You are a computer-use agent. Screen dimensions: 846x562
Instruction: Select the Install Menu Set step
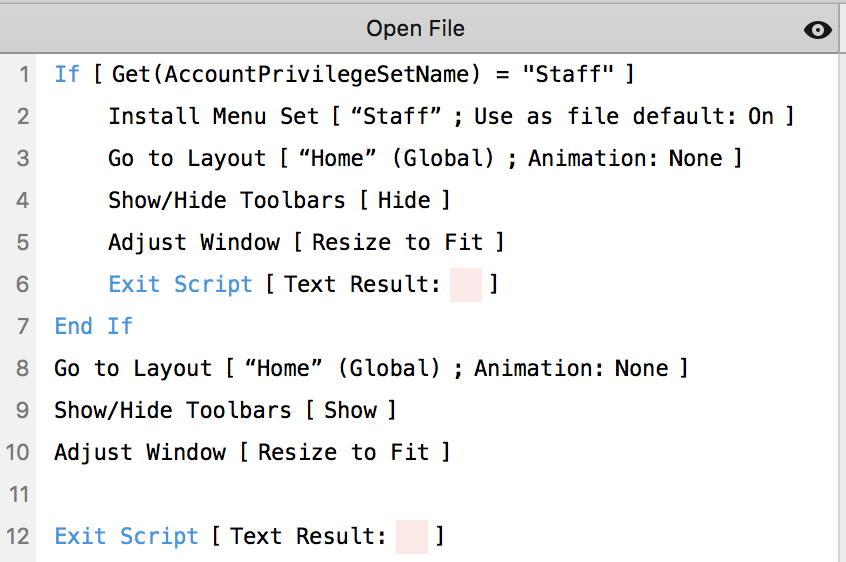point(451,116)
